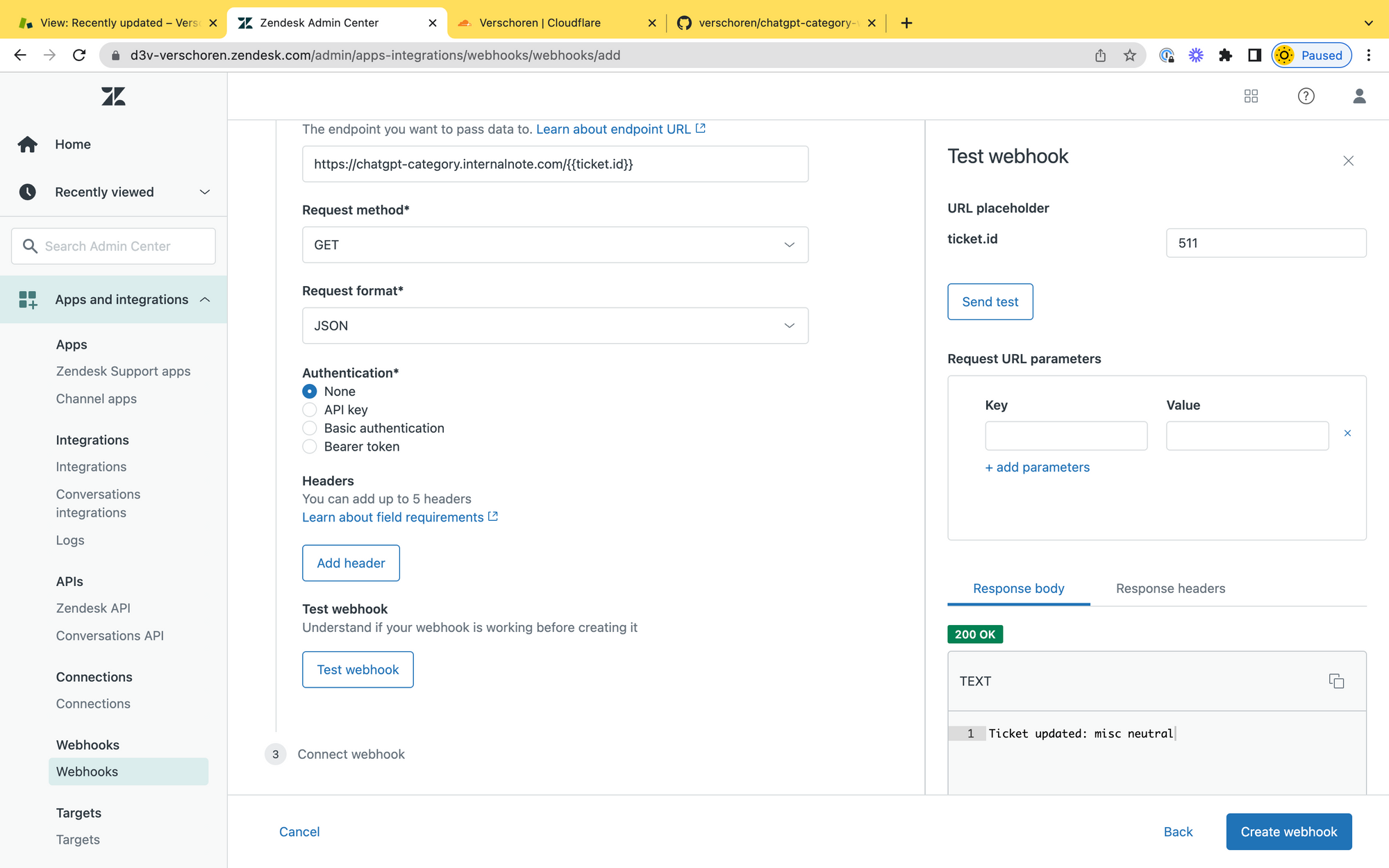The width and height of the screenshot is (1389, 868).
Task: Click the Send test button
Action: [990, 302]
